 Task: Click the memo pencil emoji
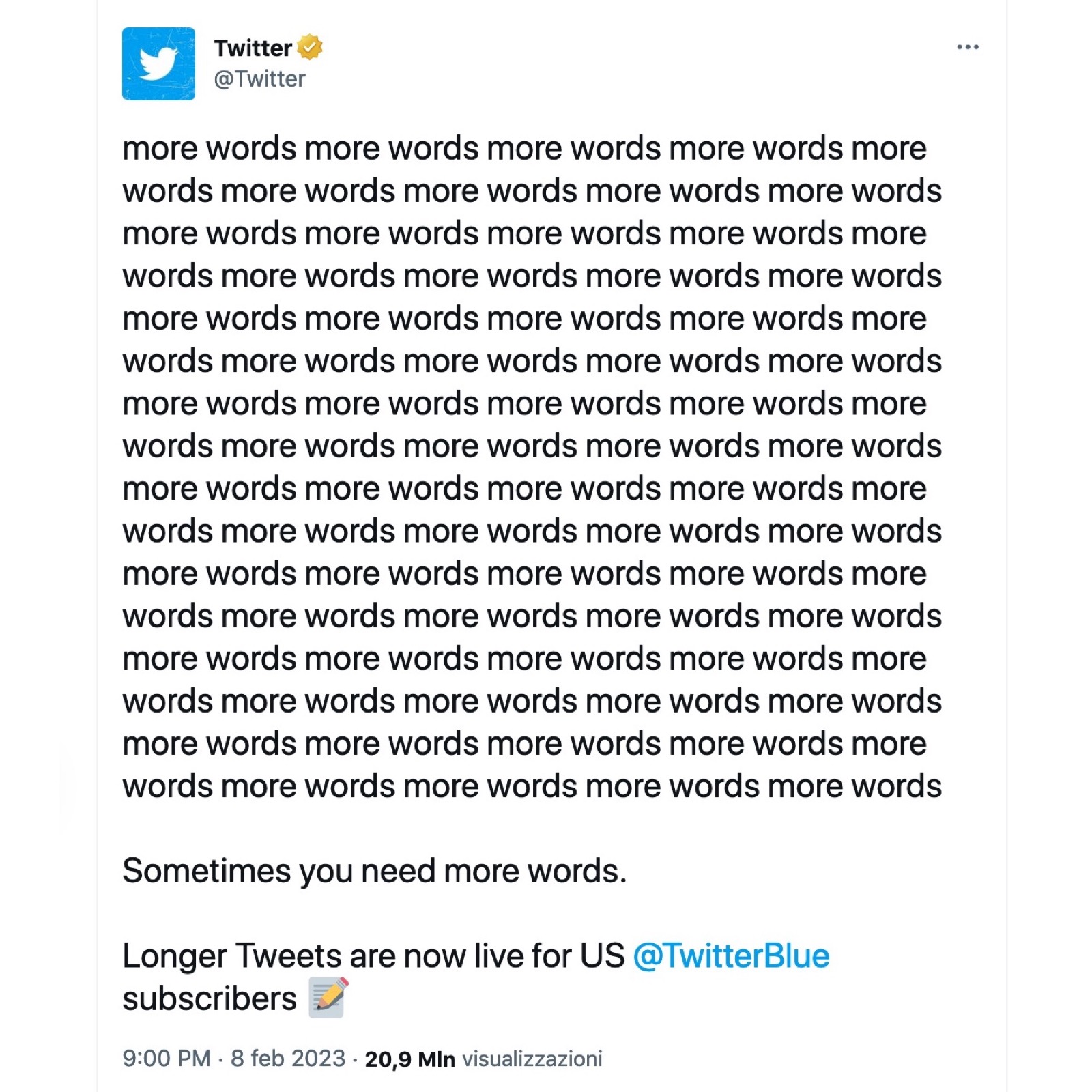(328, 997)
